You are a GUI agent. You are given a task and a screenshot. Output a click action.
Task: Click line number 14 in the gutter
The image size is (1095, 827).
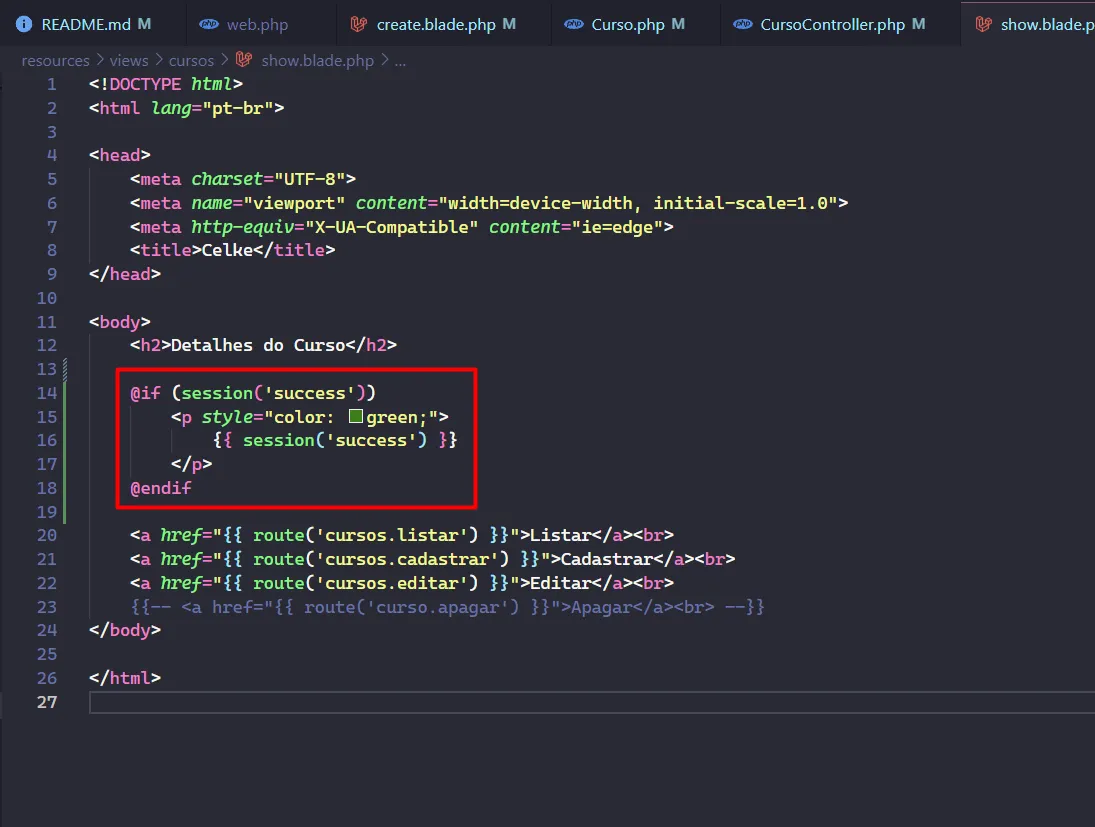coord(46,393)
